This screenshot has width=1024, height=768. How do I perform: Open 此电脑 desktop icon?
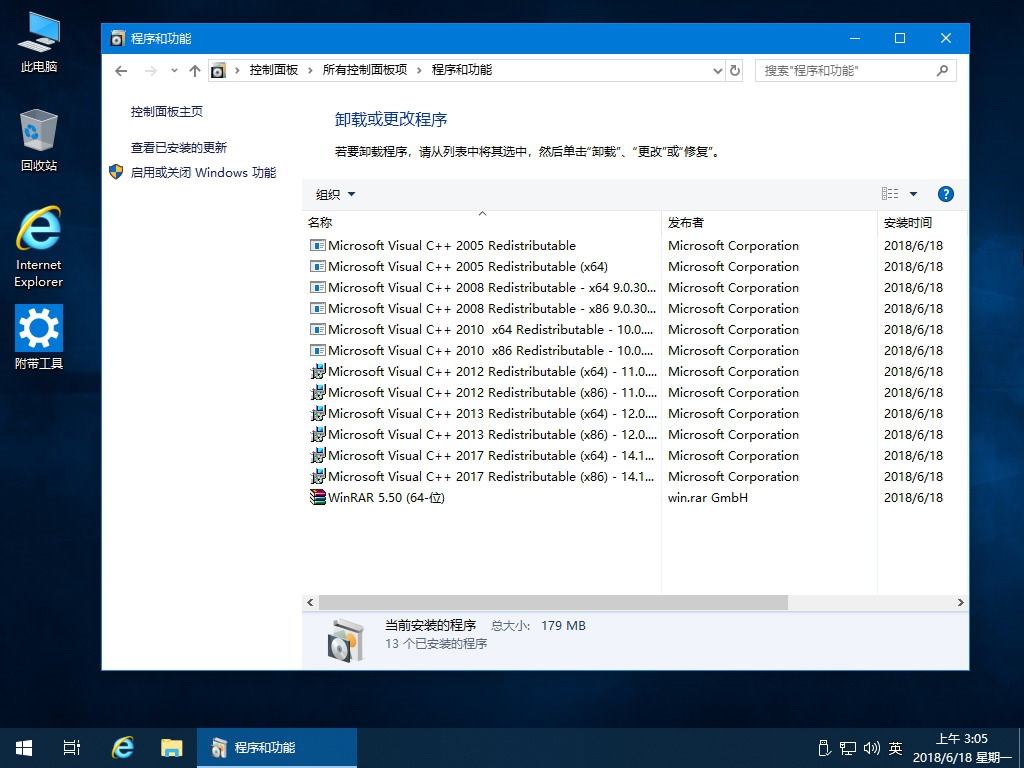(39, 42)
